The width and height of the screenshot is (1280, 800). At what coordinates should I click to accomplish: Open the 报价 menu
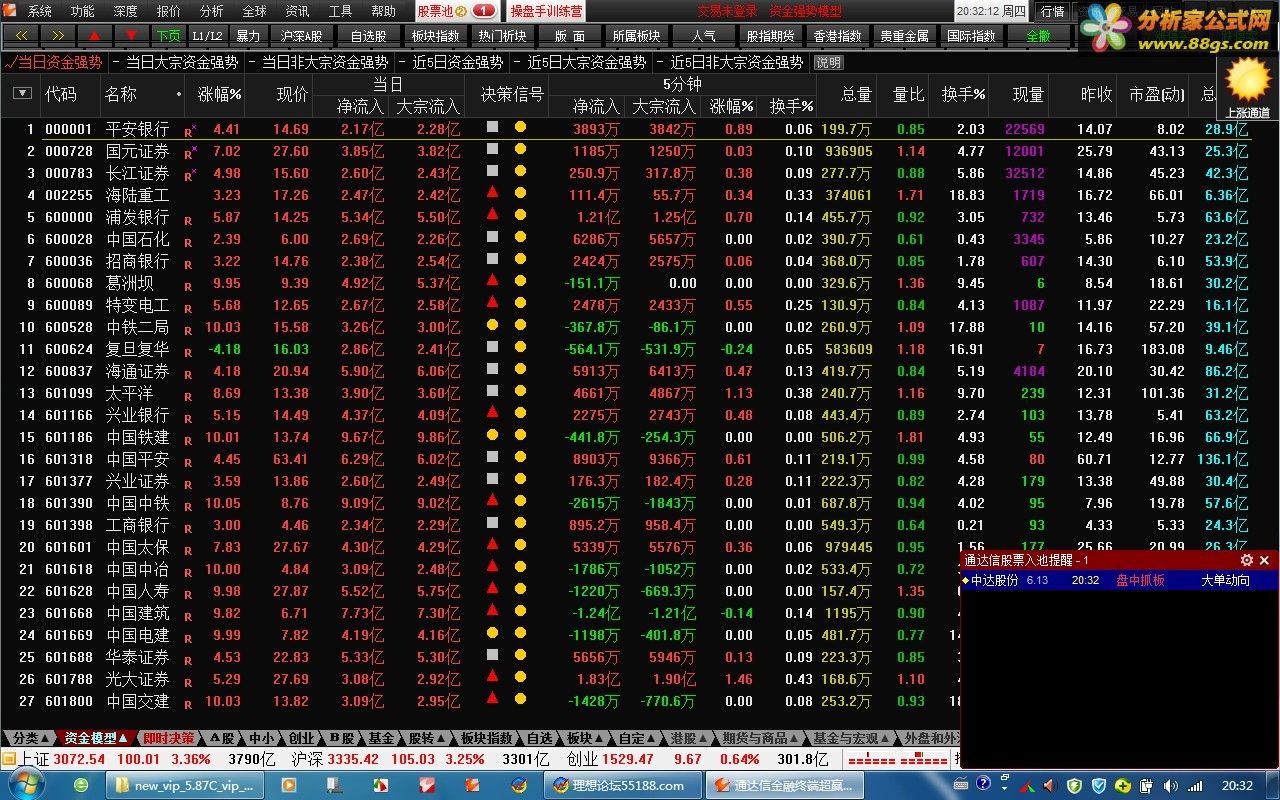[x=169, y=11]
